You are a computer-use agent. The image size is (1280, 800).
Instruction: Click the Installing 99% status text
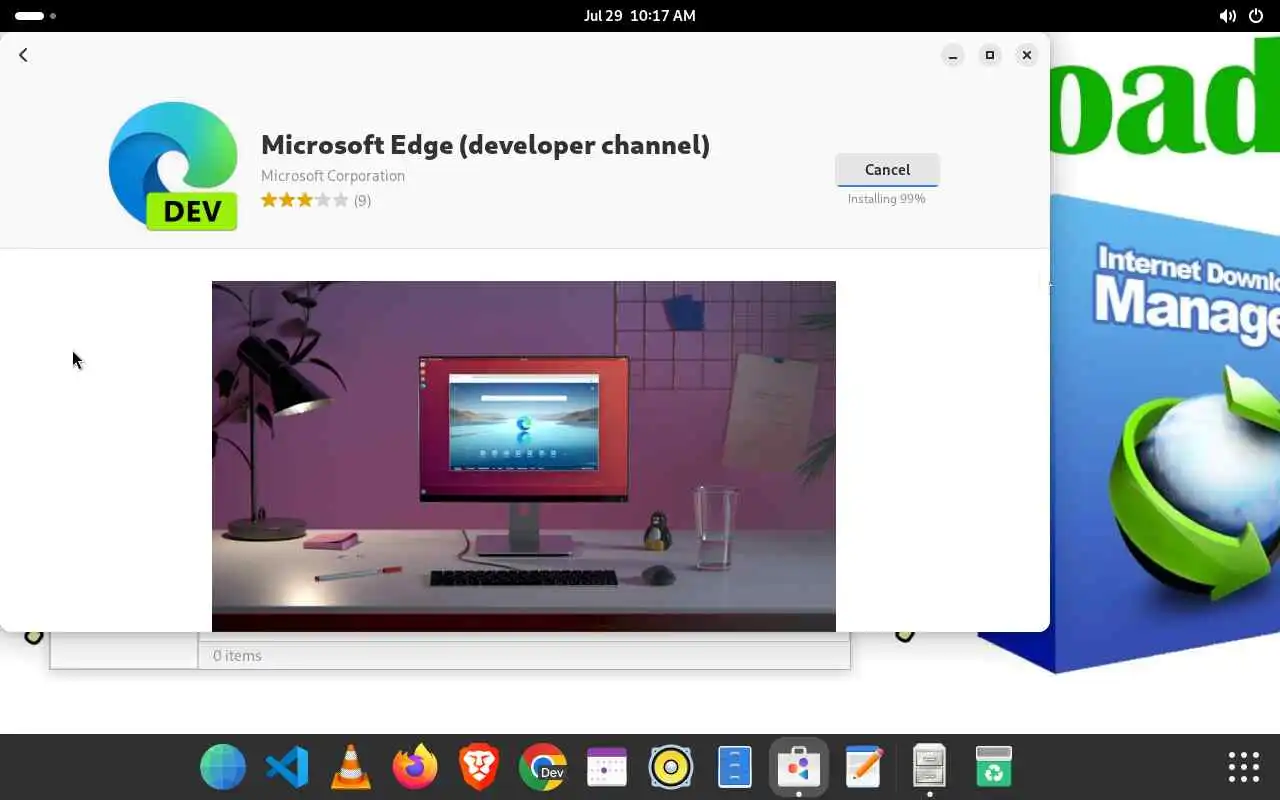tap(886, 199)
